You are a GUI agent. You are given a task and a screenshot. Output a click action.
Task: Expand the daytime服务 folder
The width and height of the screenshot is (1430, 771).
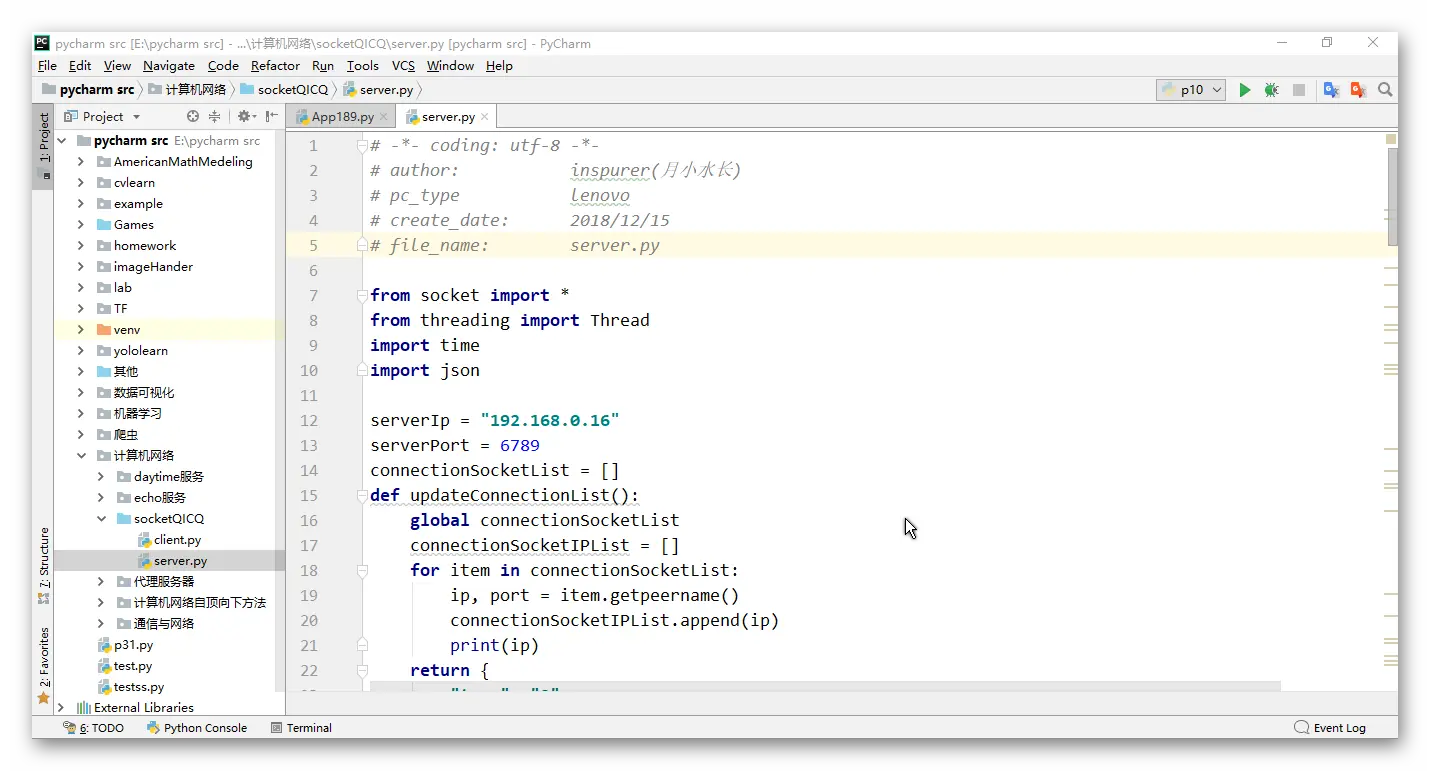pyautogui.click(x=101, y=477)
